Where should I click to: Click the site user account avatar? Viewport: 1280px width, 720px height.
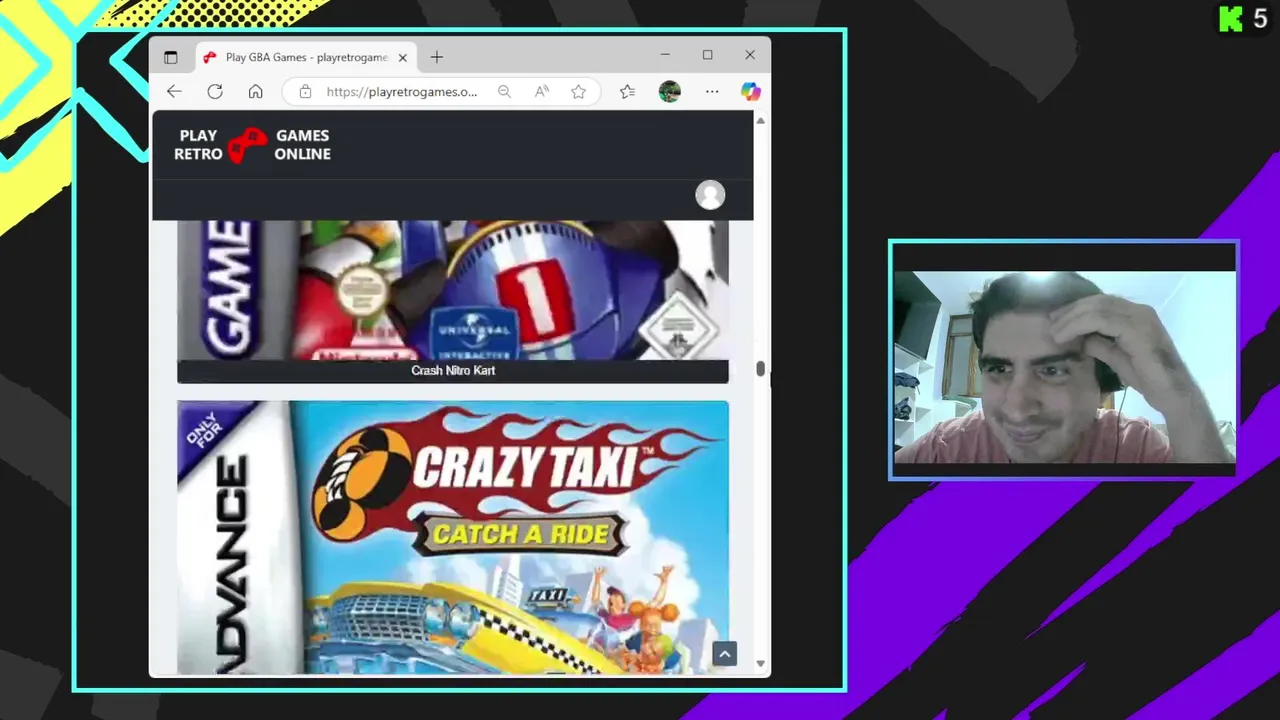point(710,195)
